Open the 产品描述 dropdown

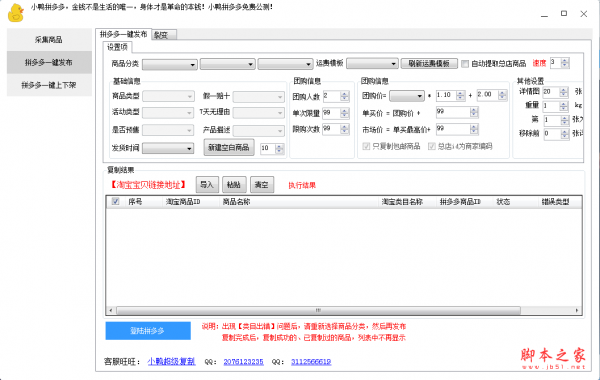pos(259,130)
